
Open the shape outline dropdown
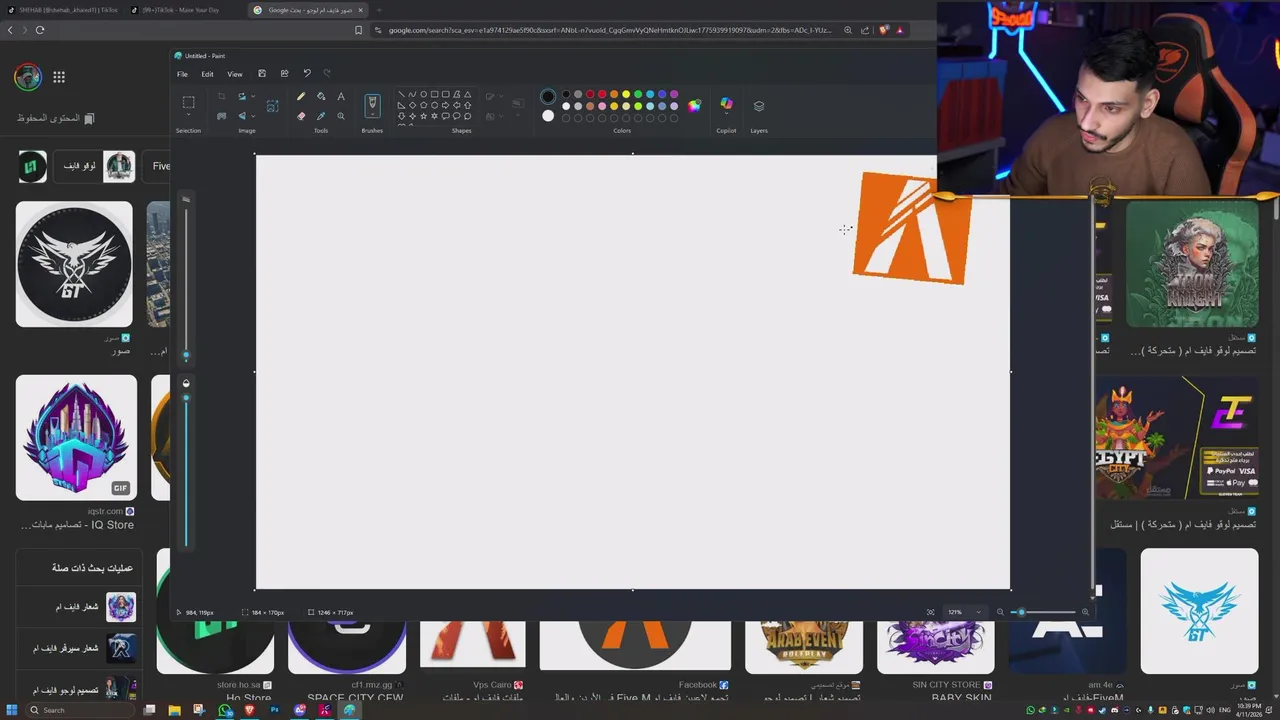[501, 96]
